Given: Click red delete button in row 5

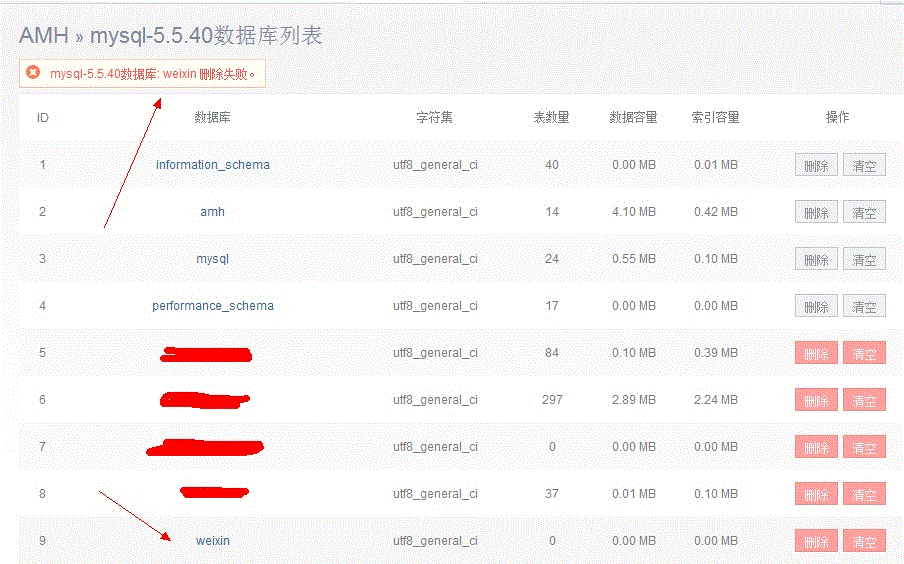Looking at the screenshot, I should (x=816, y=354).
